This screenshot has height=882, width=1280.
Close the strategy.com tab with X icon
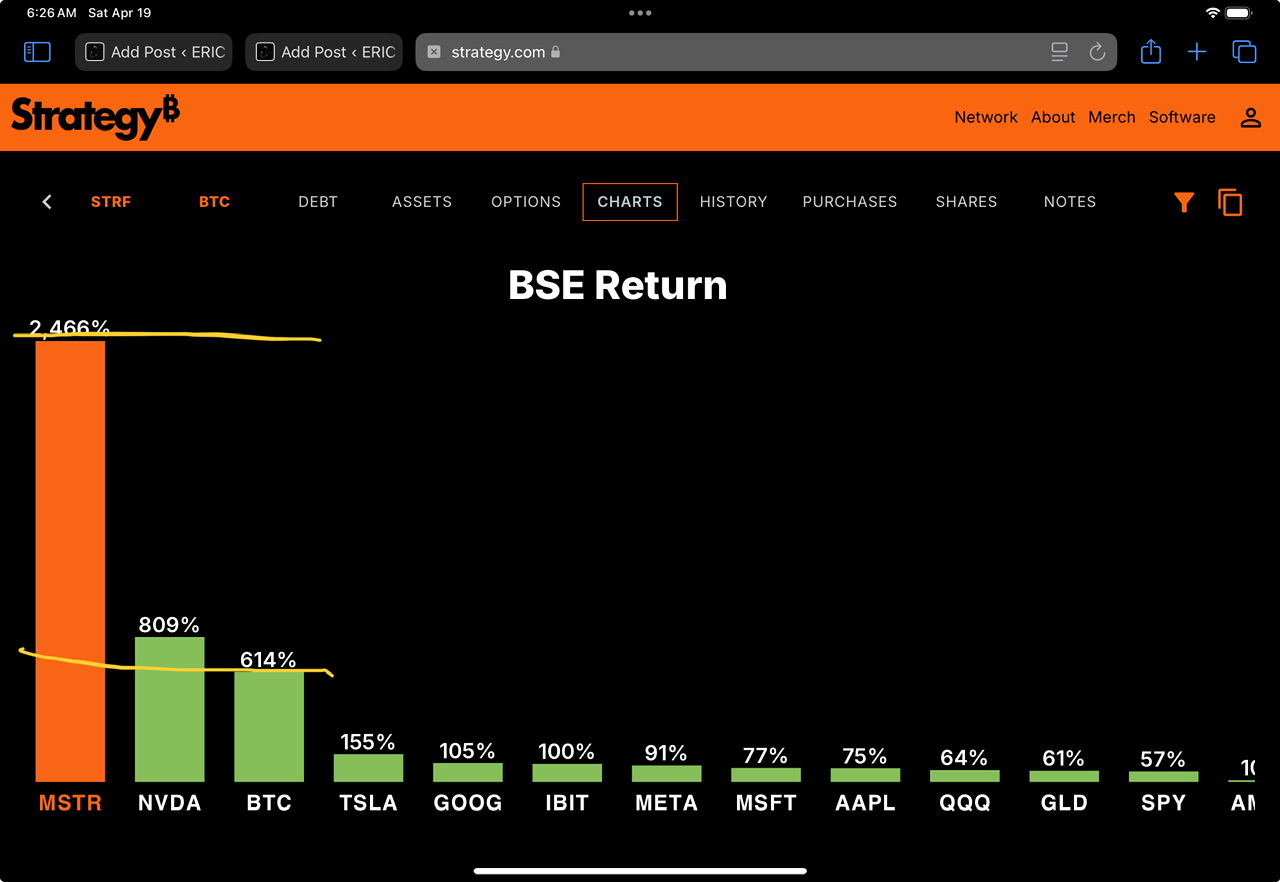[x=434, y=52]
